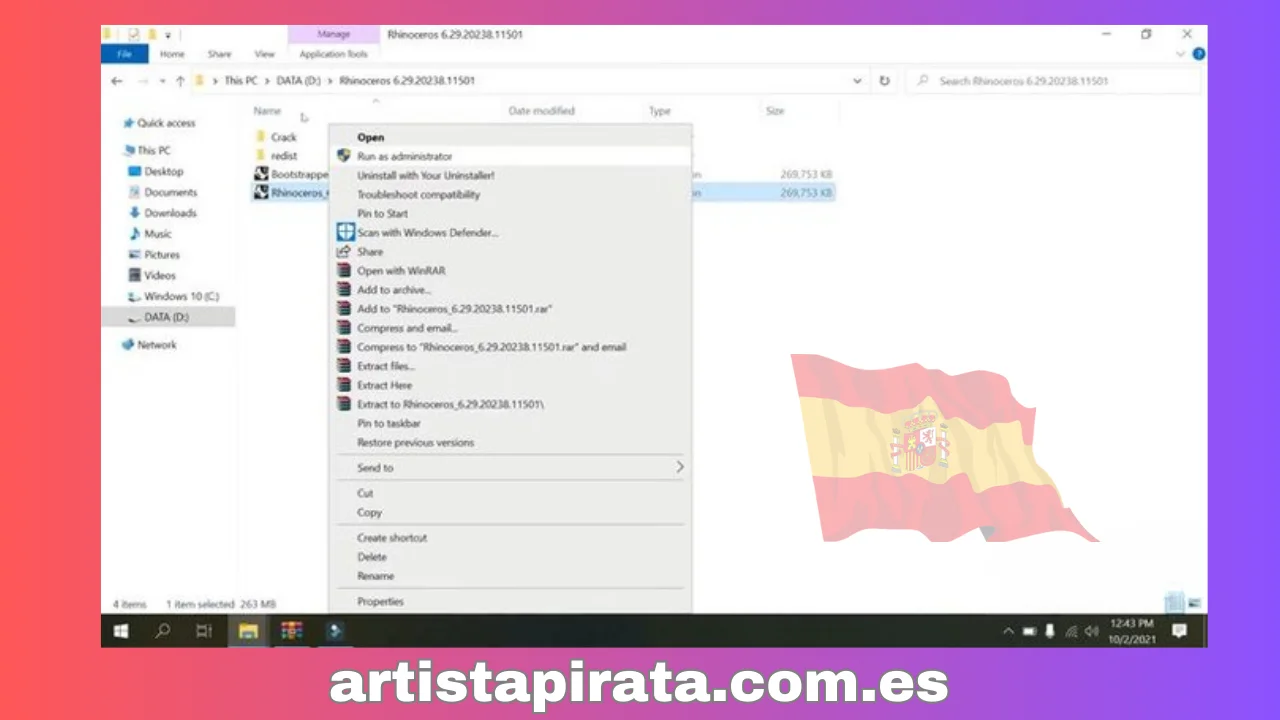Select Quick access in navigation pane
Screen dimensions: 1280x720
(166, 123)
